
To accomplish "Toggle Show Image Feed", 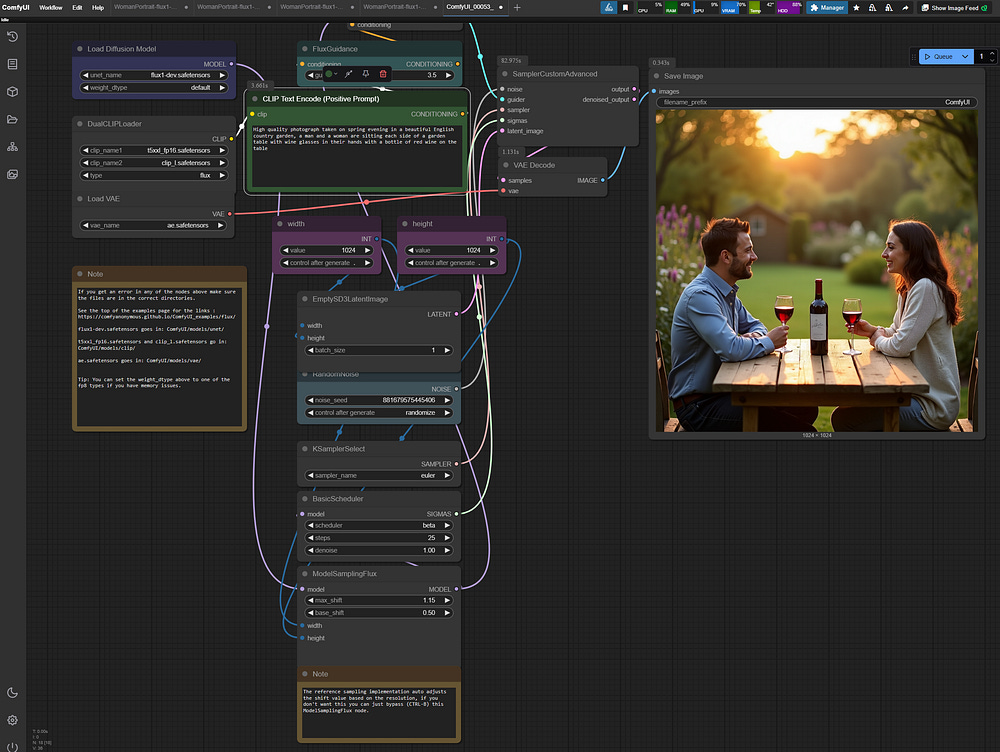I will tap(954, 7).
